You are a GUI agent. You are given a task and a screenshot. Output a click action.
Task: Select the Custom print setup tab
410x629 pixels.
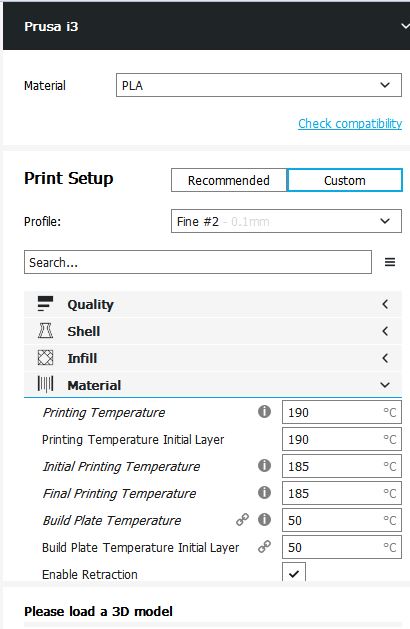(345, 180)
